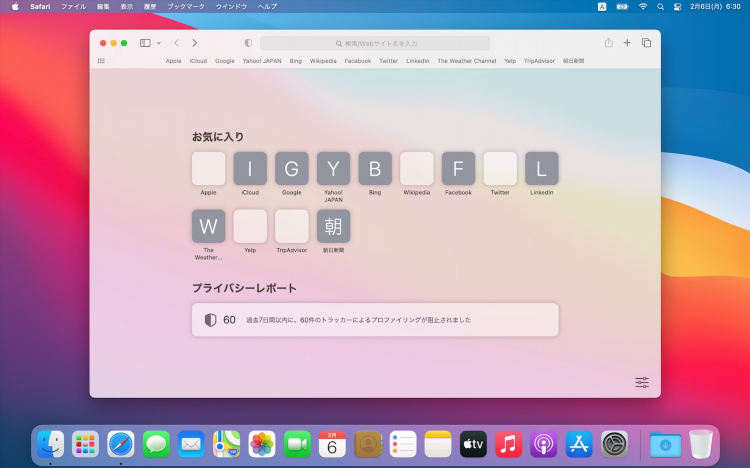The width and height of the screenshot is (750, 468).
Task: Open the Privacy Report shield in toolbar
Action: click(x=248, y=43)
